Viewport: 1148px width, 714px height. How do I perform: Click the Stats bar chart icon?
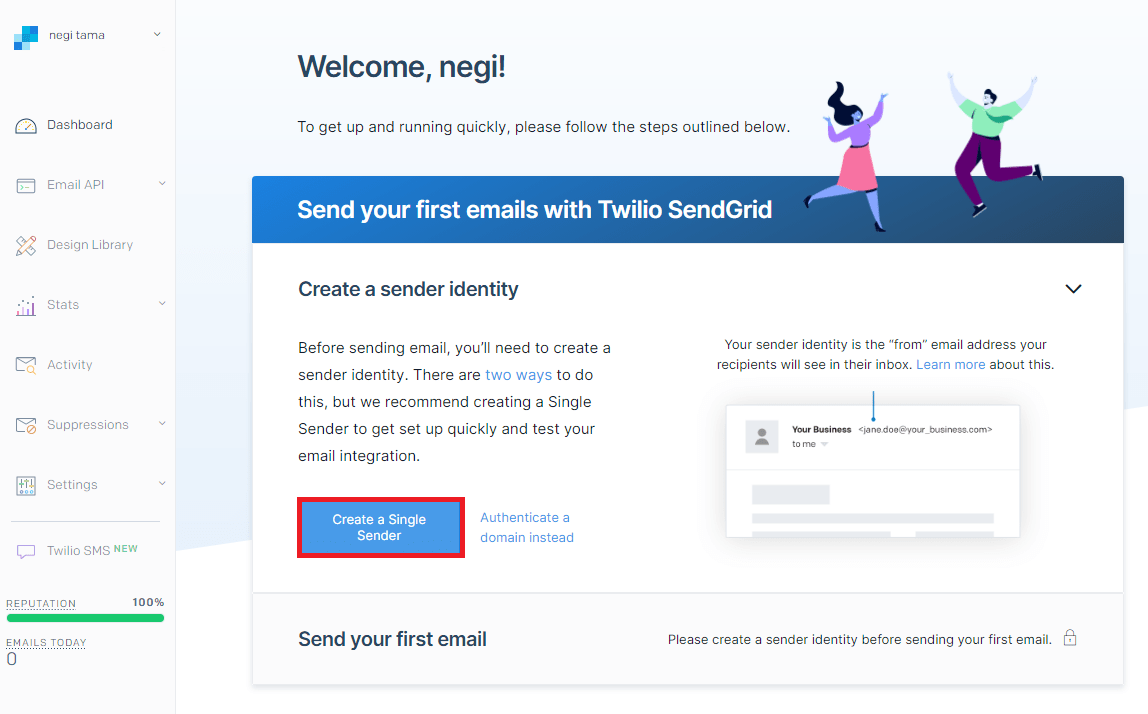[x=26, y=306]
